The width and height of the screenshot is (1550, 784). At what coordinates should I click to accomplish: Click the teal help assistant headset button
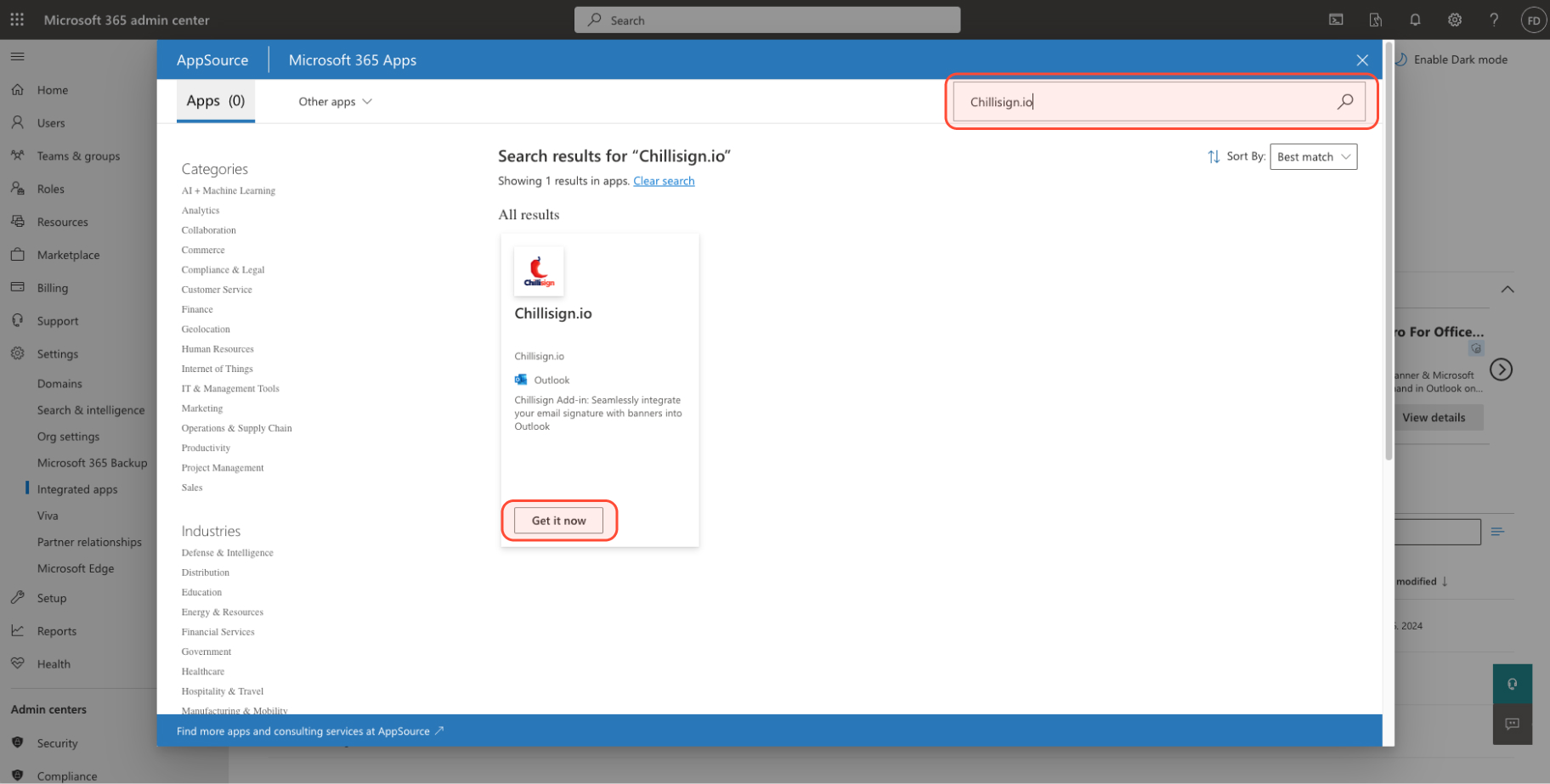point(1513,684)
